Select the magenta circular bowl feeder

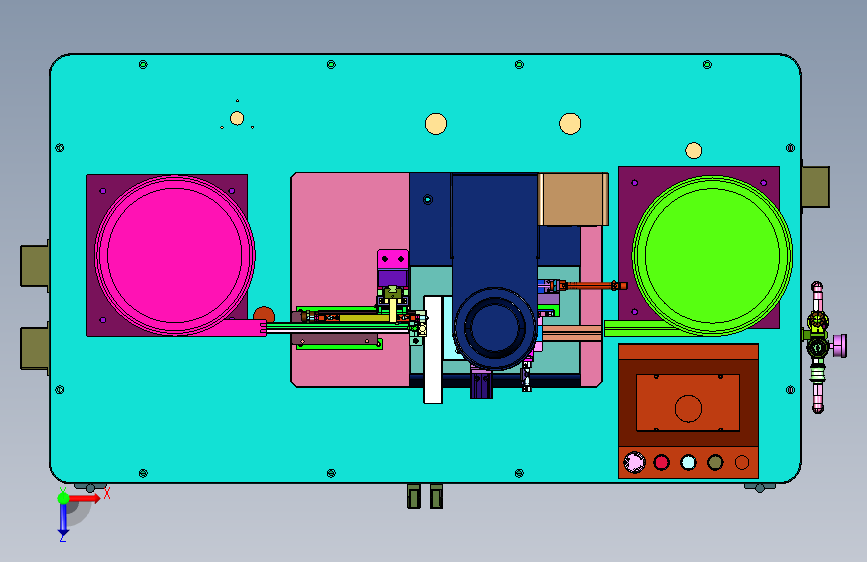[x=175, y=255]
